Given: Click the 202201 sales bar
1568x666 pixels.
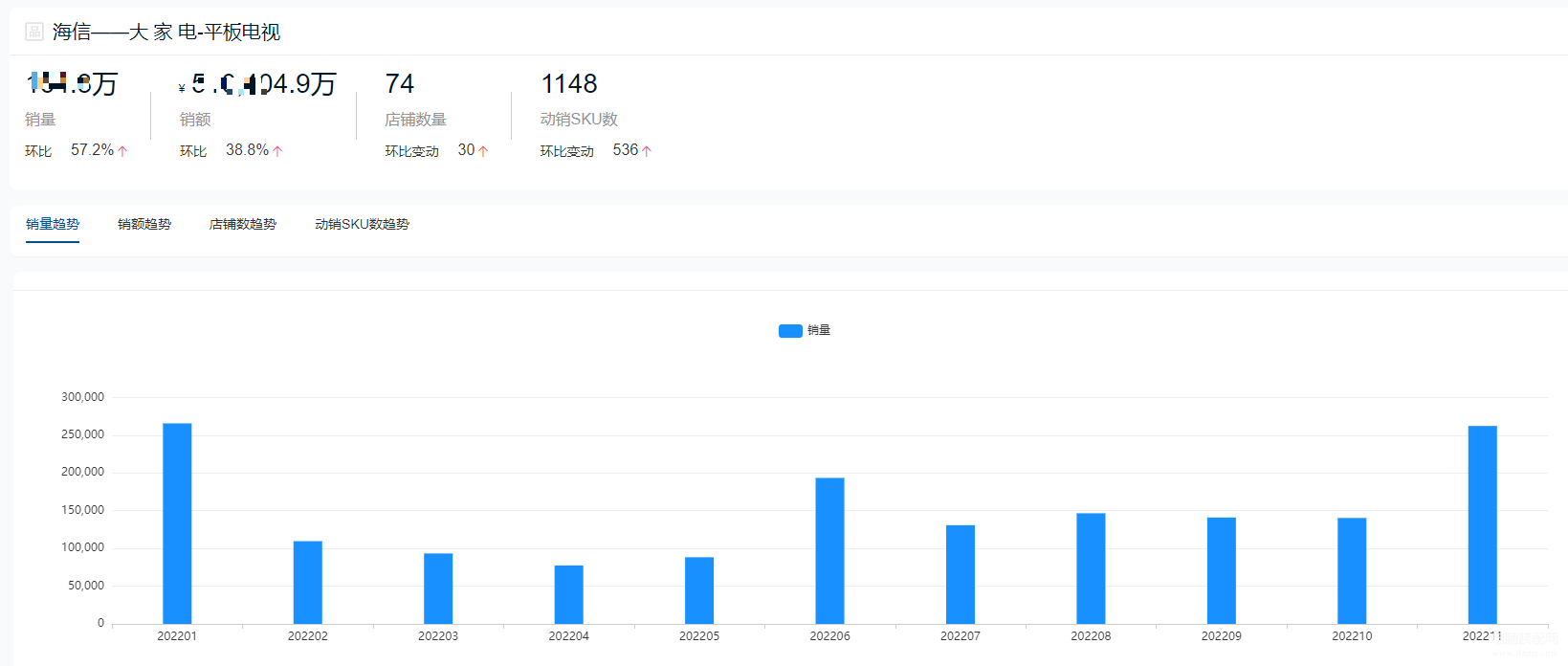Looking at the screenshot, I should click(177, 523).
